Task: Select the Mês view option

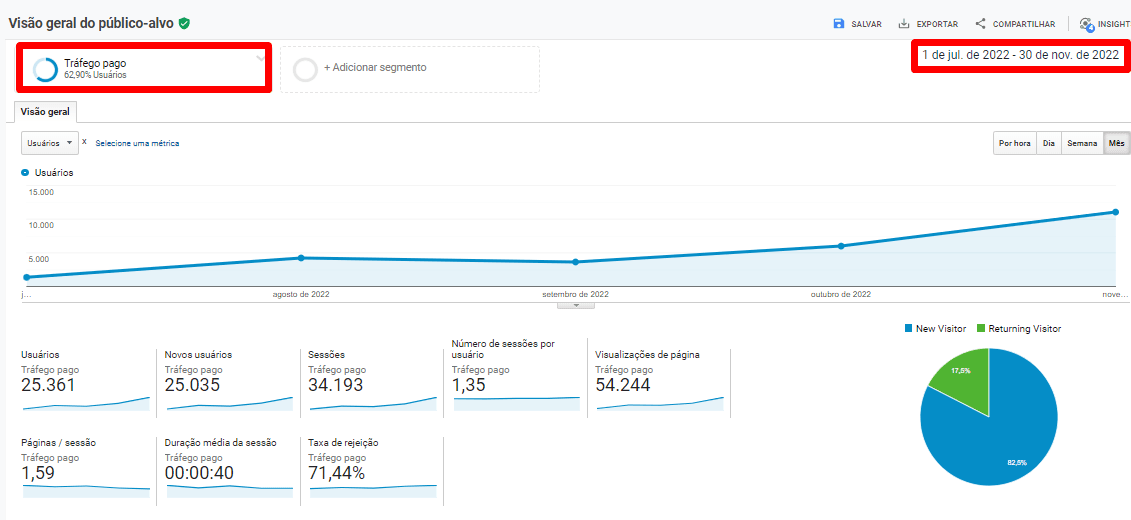Action: click(x=1116, y=143)
